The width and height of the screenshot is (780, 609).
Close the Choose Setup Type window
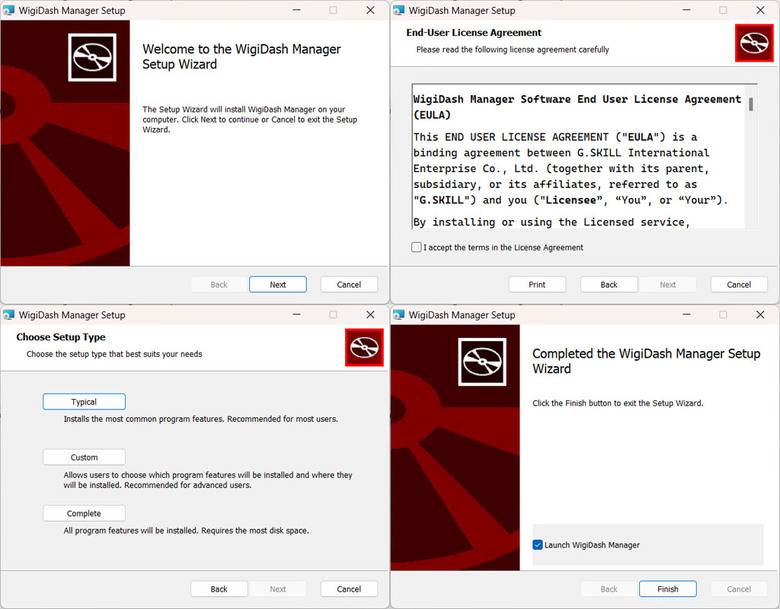coord(370,314)
